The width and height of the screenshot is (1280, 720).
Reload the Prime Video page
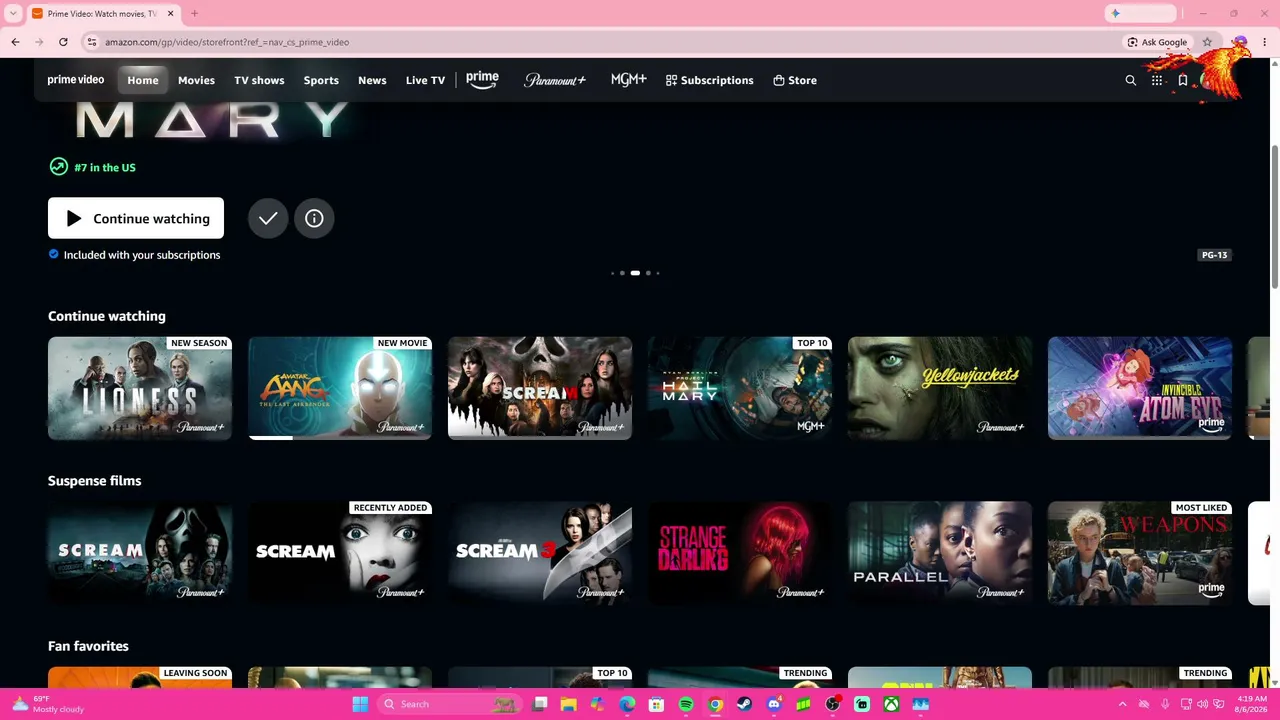tap(63, 42)
